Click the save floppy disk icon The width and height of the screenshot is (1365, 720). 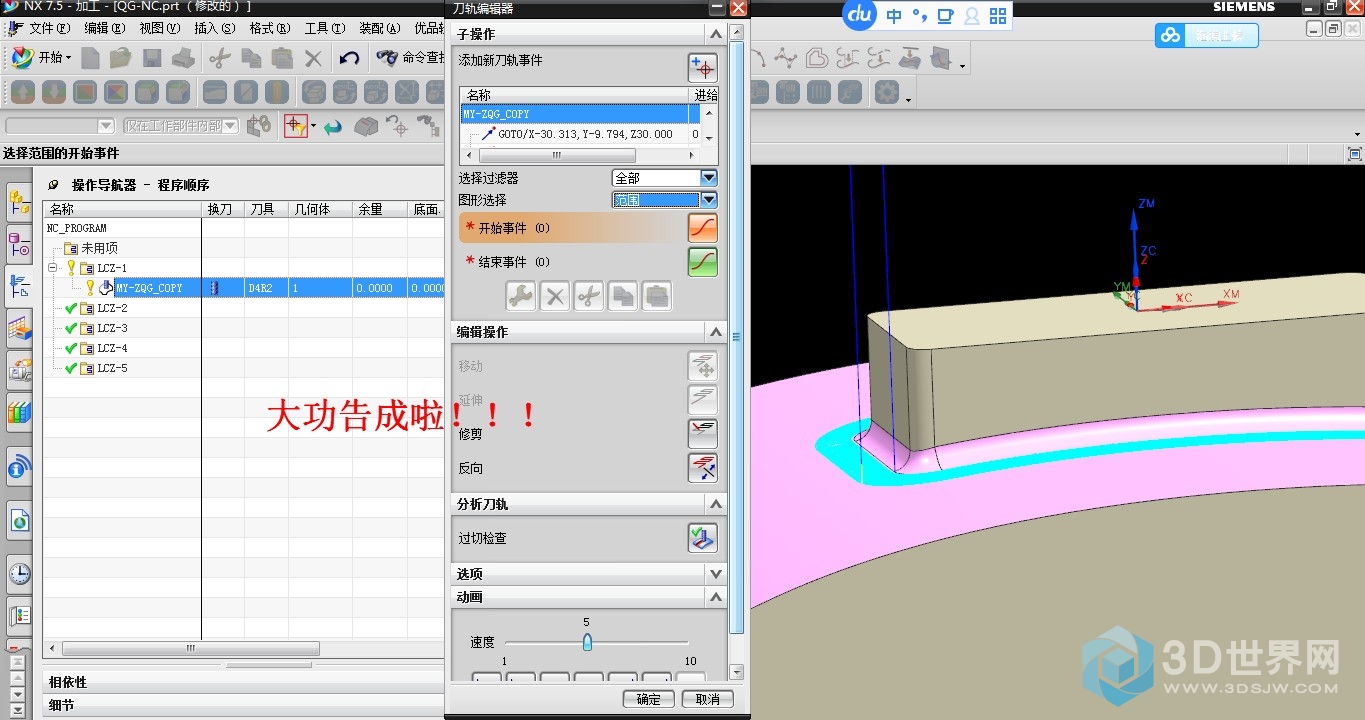pos(152,58)
